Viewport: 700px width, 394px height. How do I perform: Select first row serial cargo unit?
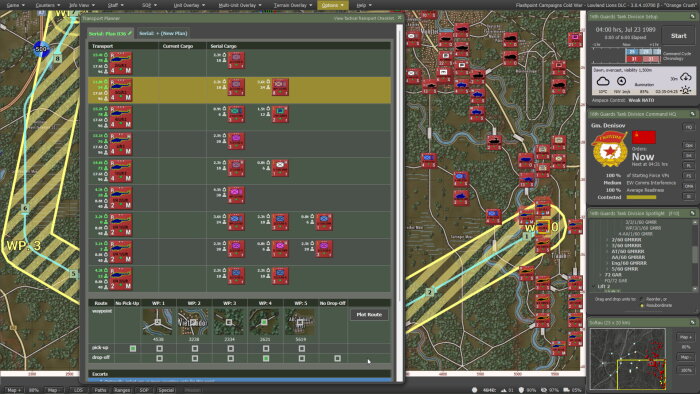236,61
